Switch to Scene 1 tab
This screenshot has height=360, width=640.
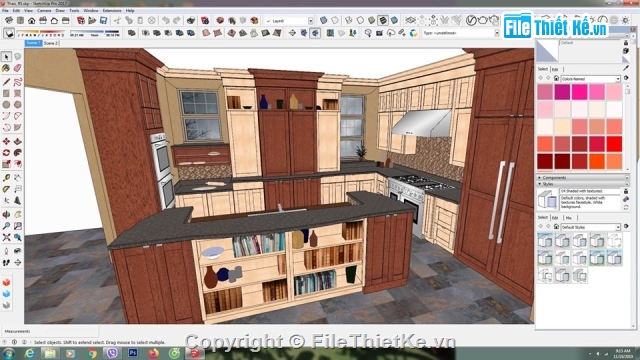coord(33,43)
